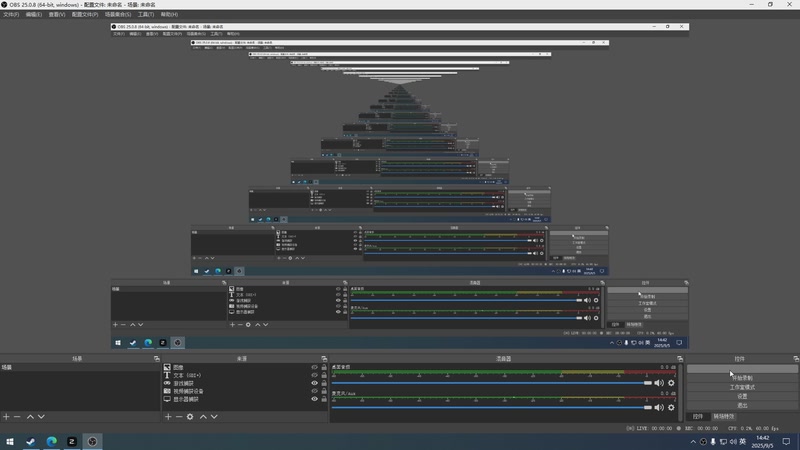Lock the 游戏捕获 source
The image size is (800, 450).
[323, 383]
